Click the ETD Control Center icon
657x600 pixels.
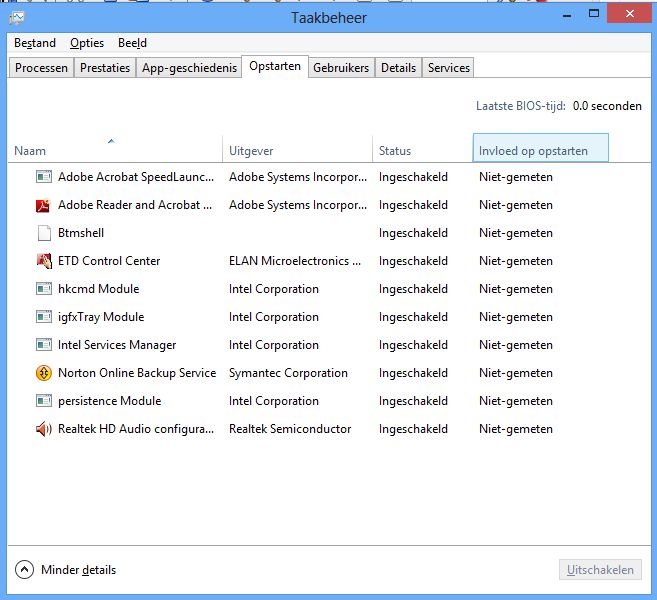[x=44, y=261]
